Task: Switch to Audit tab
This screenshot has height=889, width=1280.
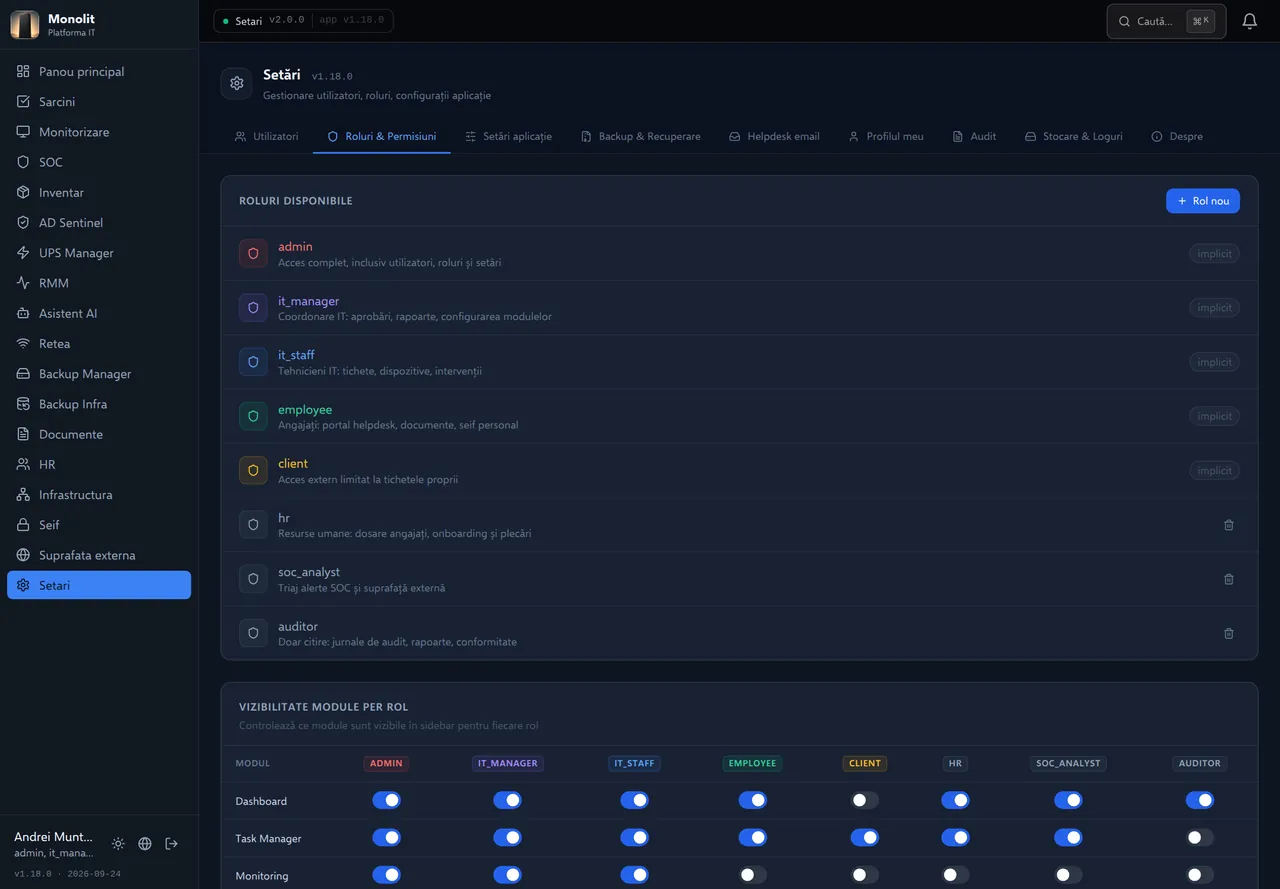Action: [x=974, y=136]
